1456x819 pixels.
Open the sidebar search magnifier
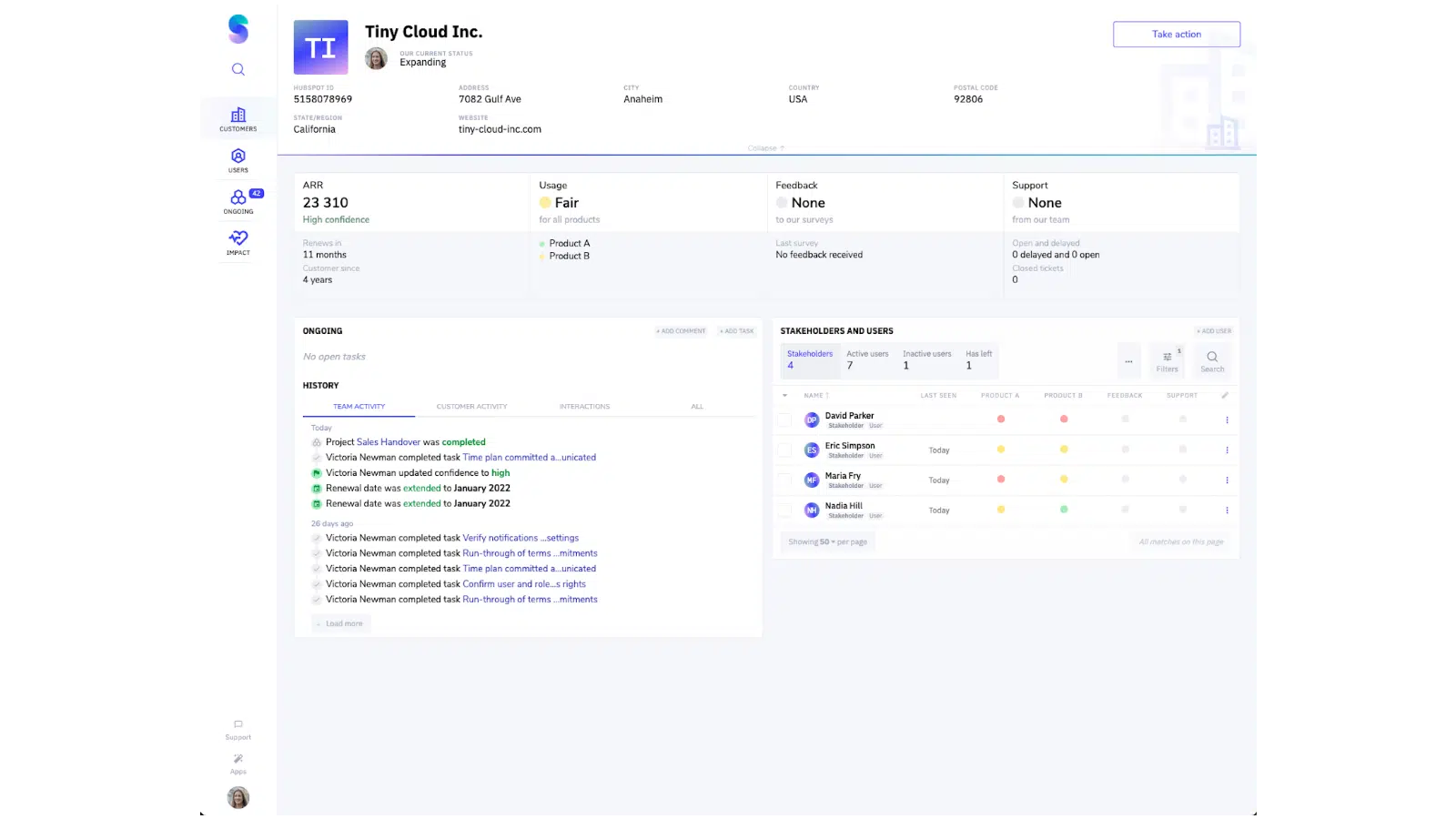pyautogui.click(x=238, y=69)
